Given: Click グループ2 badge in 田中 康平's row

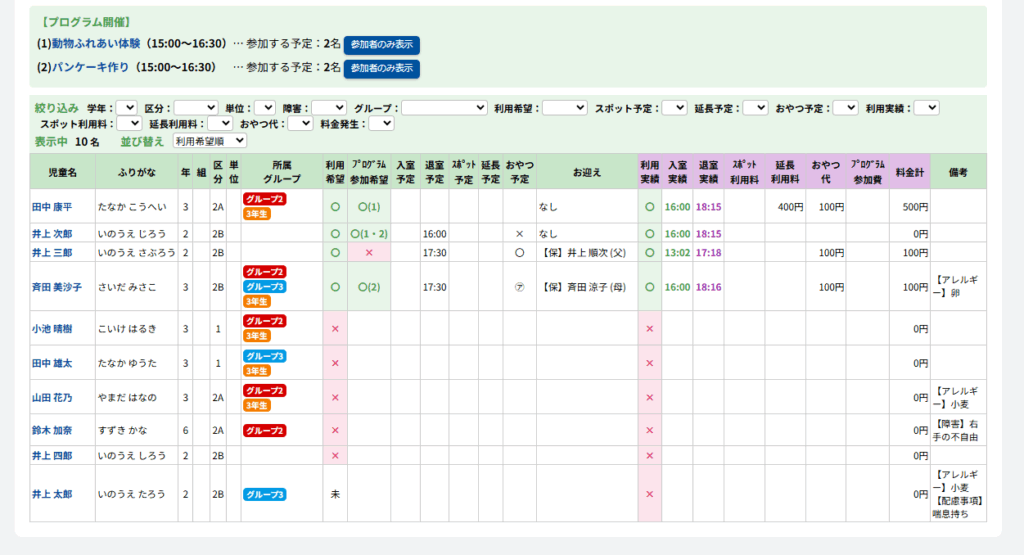Looking at the screenshot, I should point(263,199).
